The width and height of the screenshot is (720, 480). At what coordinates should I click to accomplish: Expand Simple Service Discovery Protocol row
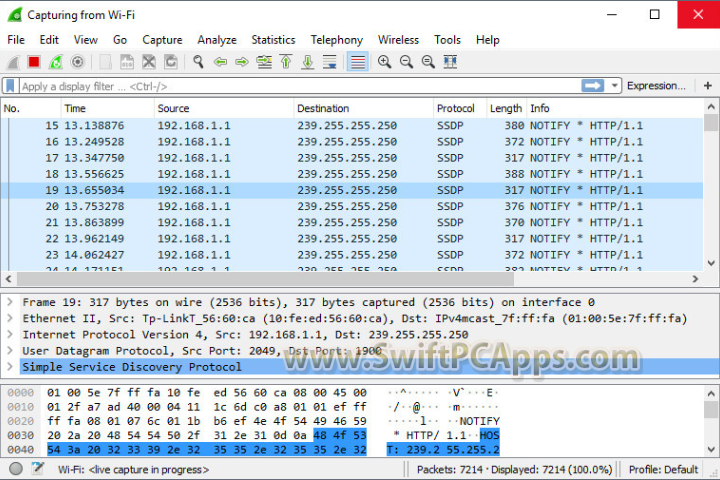tap(10, 367)
